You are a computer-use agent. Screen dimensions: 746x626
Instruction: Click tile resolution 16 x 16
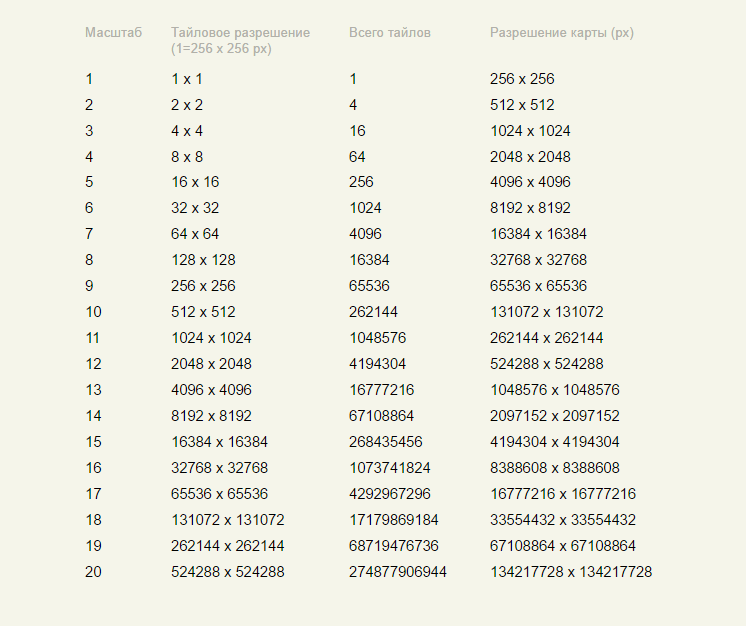pos(195,182)
